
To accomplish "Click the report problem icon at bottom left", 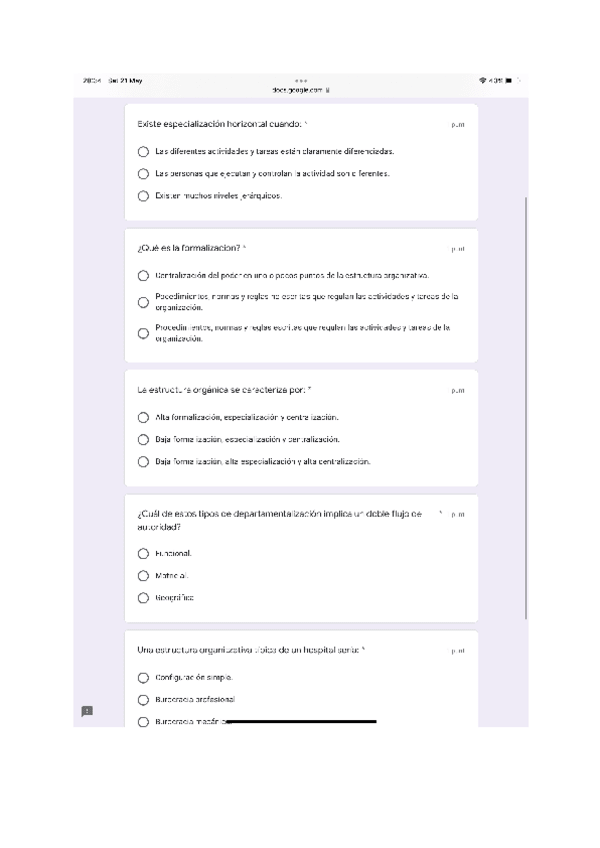I will tap(87, 711).
